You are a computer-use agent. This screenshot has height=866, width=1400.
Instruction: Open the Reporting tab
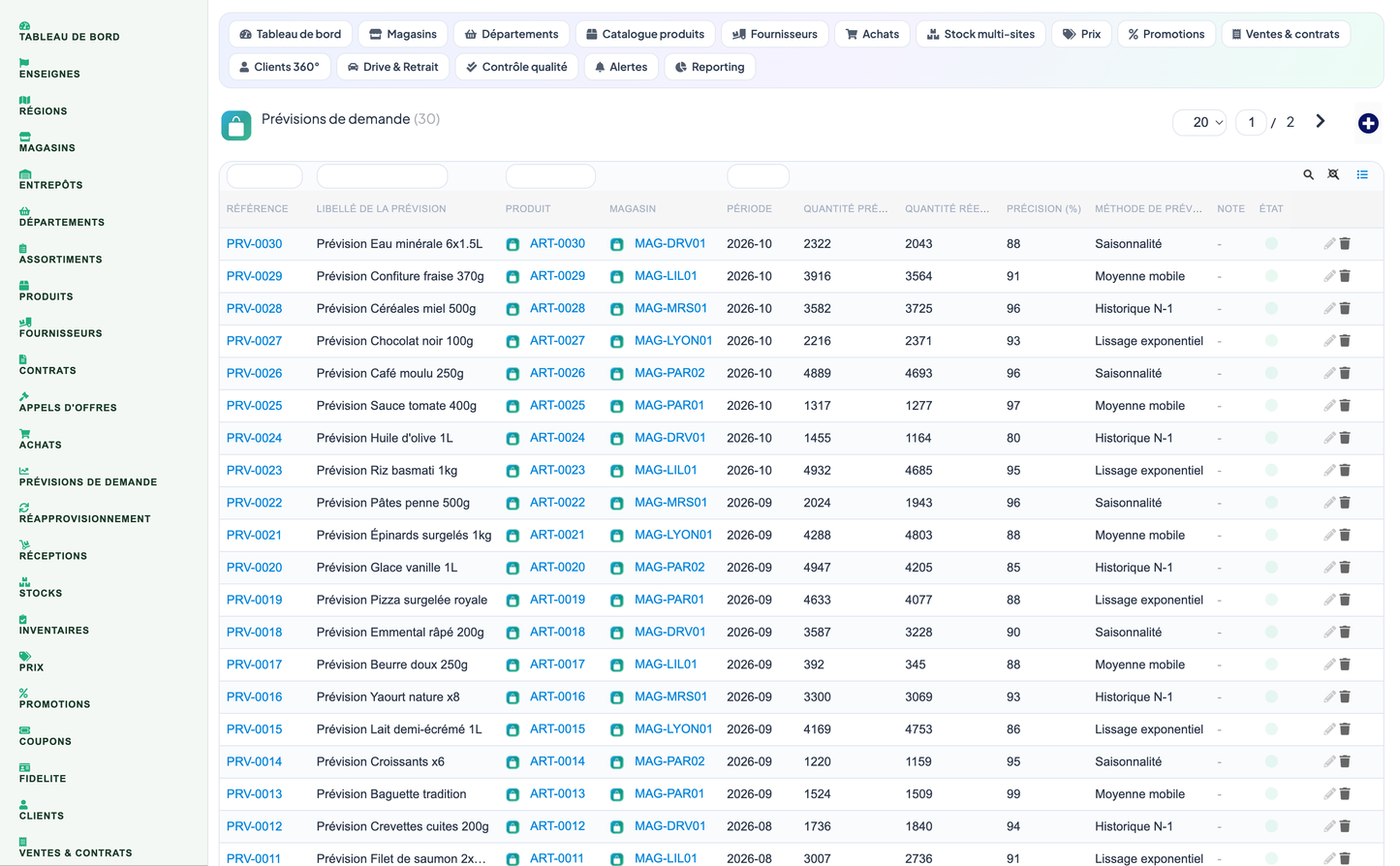tap(710, 67)
